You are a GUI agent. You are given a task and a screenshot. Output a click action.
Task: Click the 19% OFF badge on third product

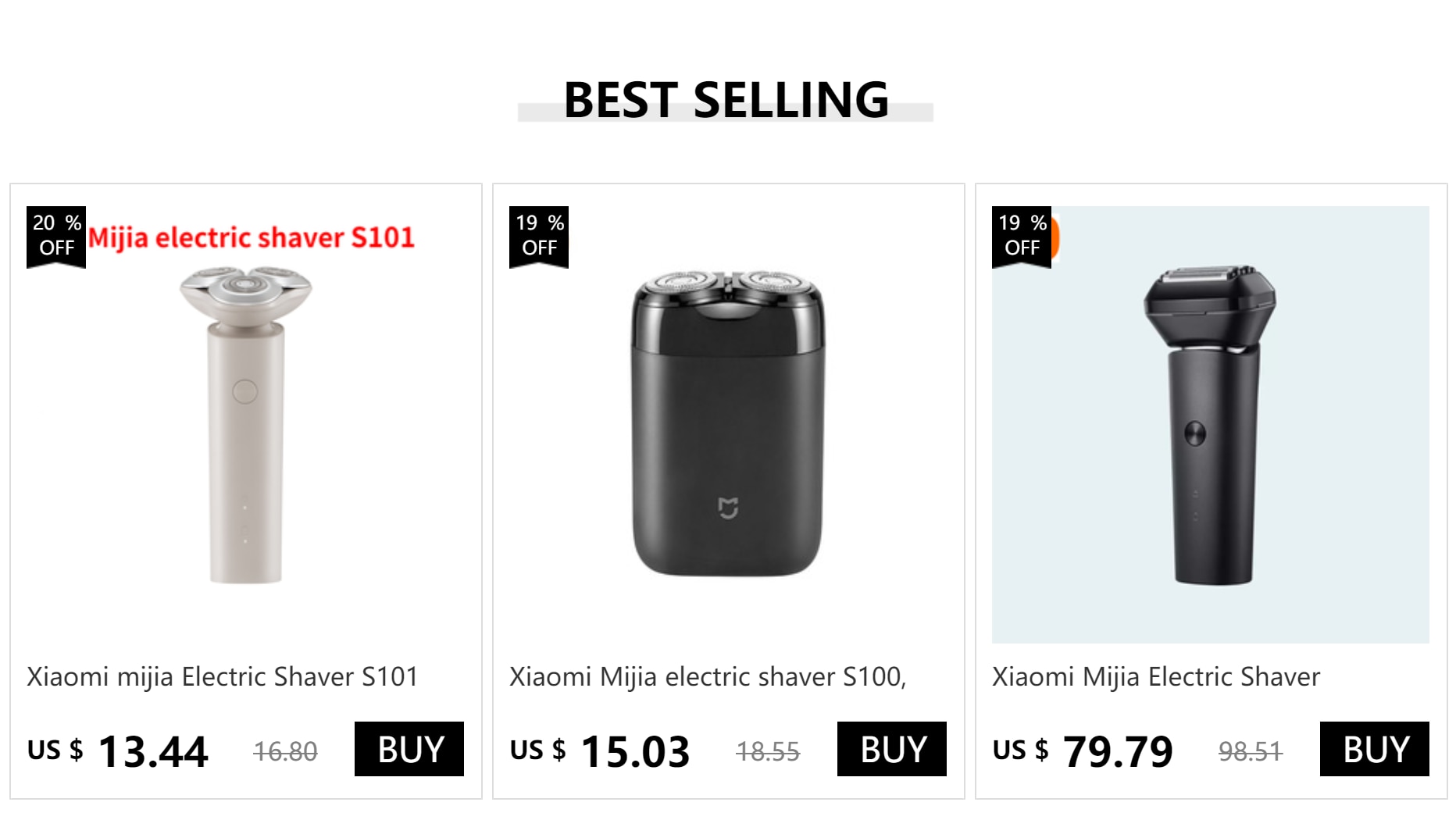1022,237
